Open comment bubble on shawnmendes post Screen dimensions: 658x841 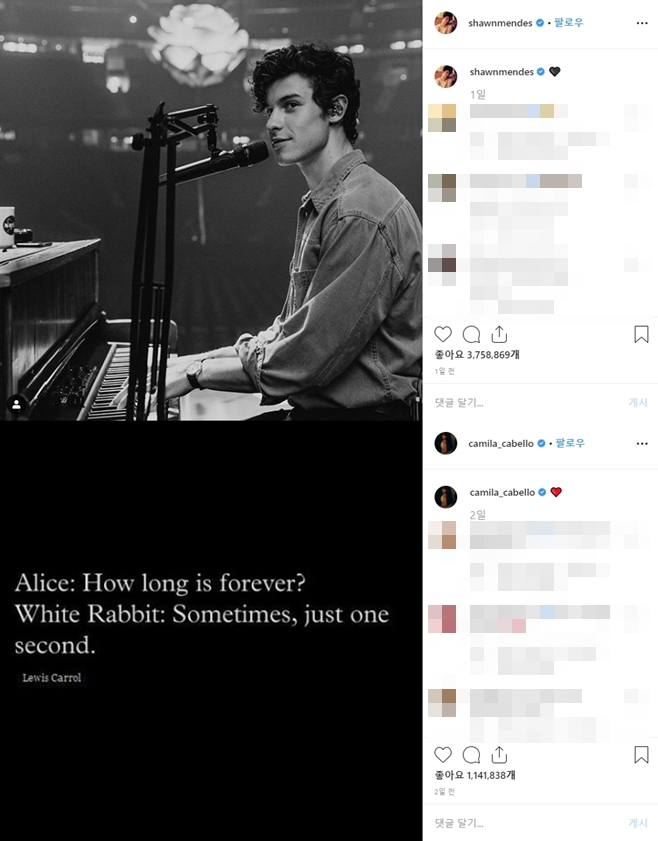click(471, 334)
